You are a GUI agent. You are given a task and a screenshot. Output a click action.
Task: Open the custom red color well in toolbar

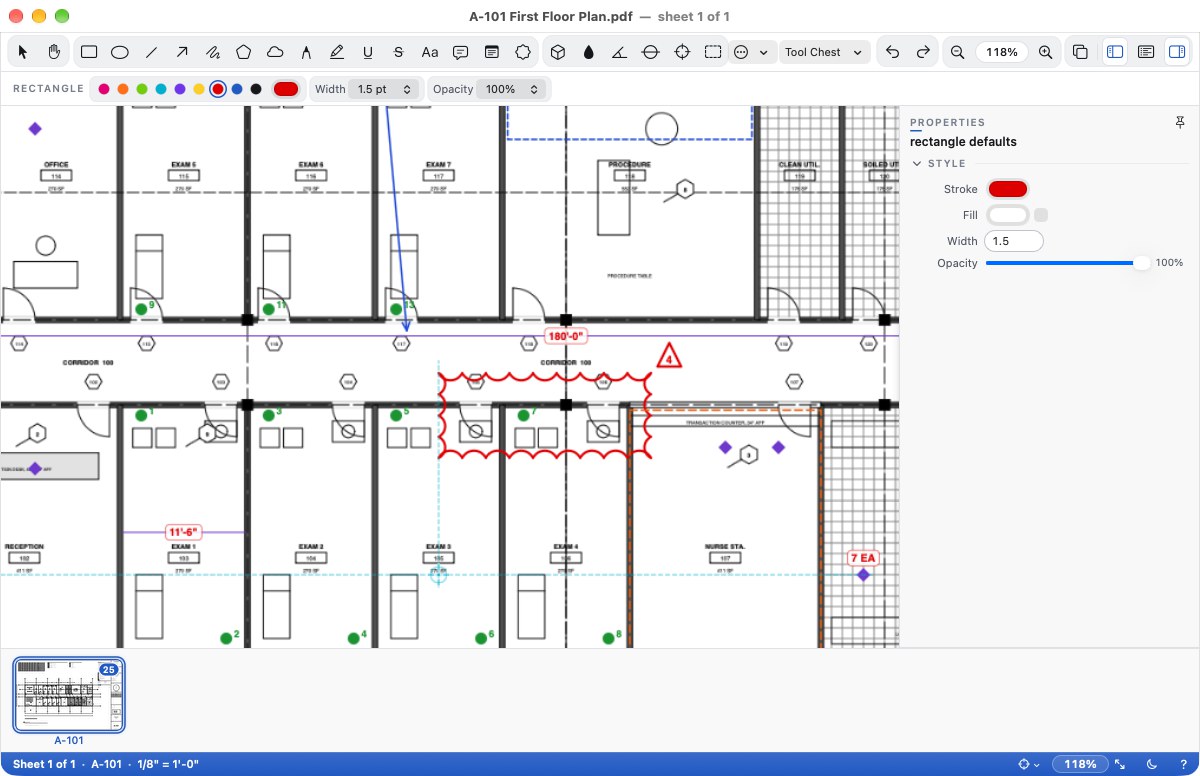[286, 89]
